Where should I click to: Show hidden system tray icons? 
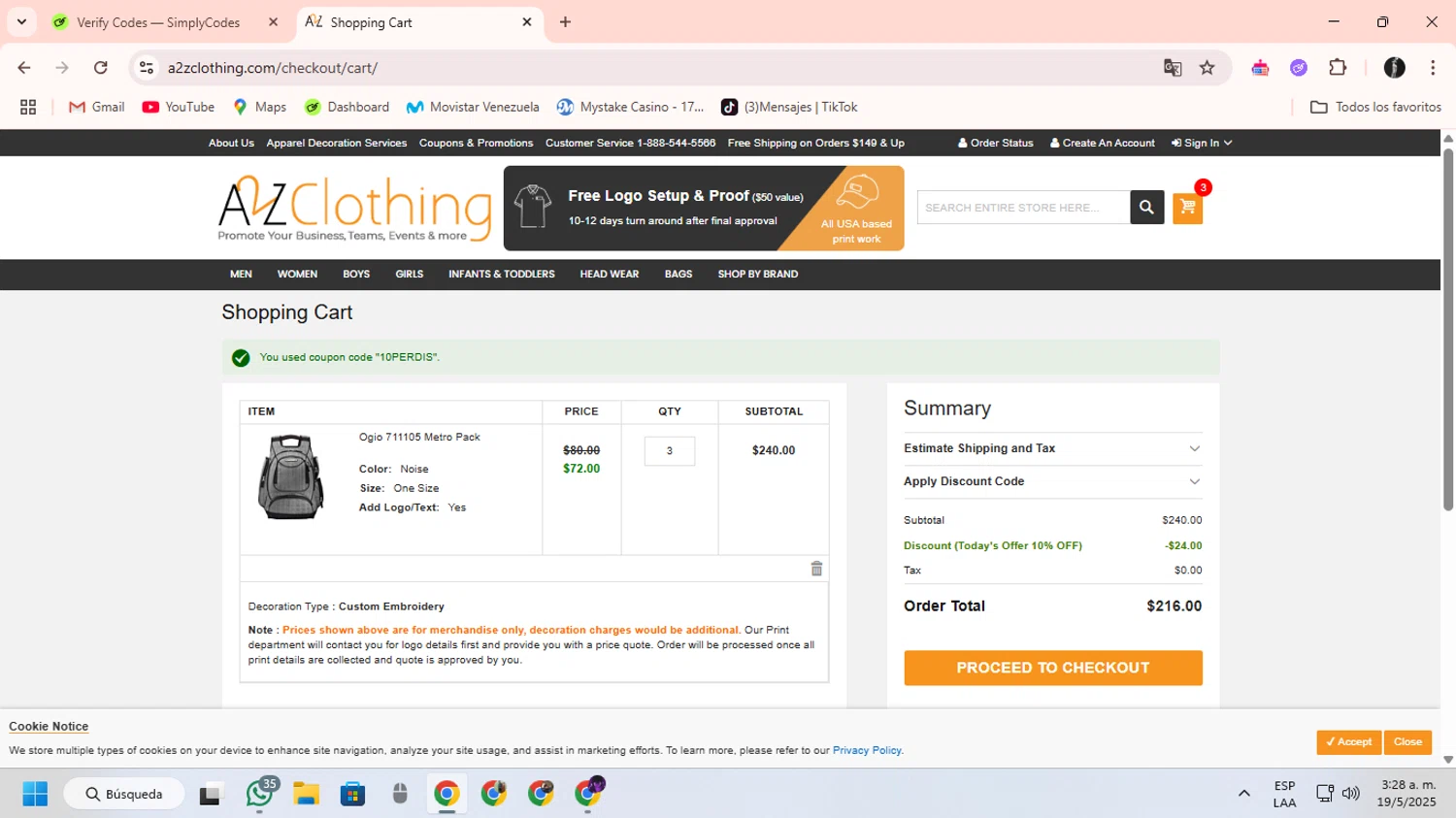tap(1244, 794)
